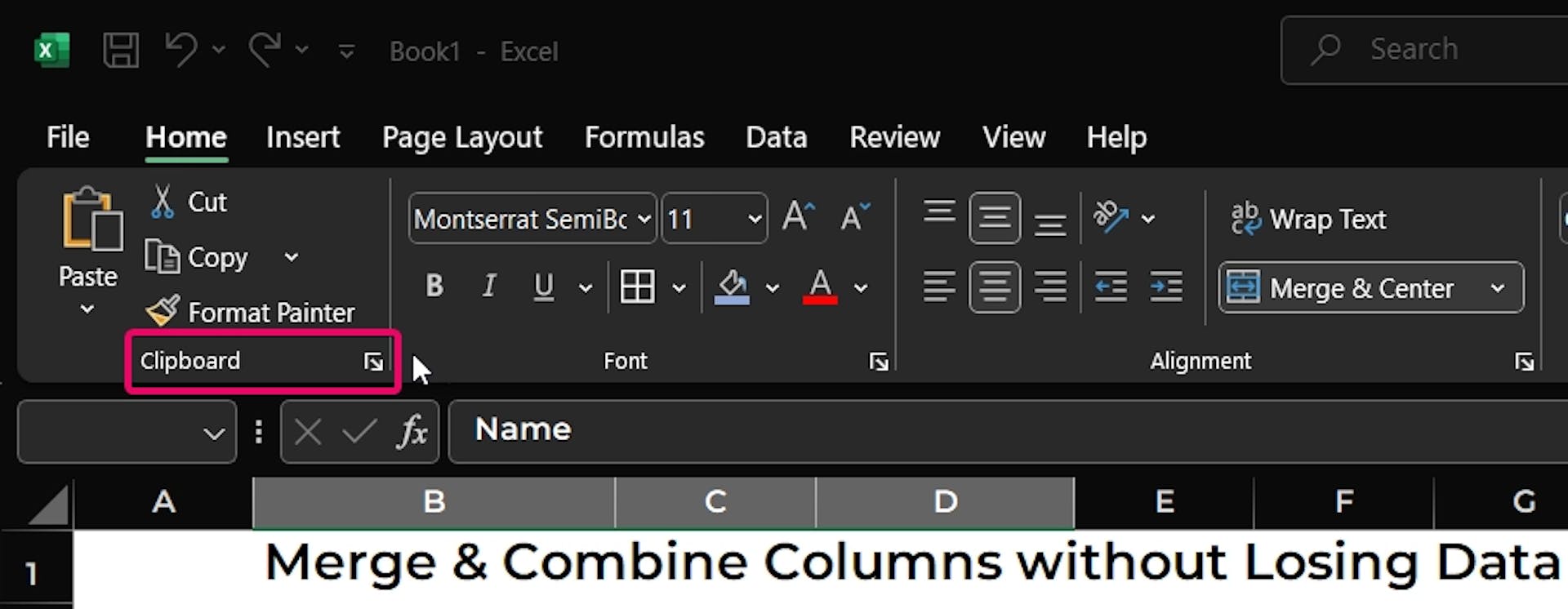This screenshot has width=1568, height=609.
Task: Open the Formulas ribbon tab
Action: click(x=644, y=137)
